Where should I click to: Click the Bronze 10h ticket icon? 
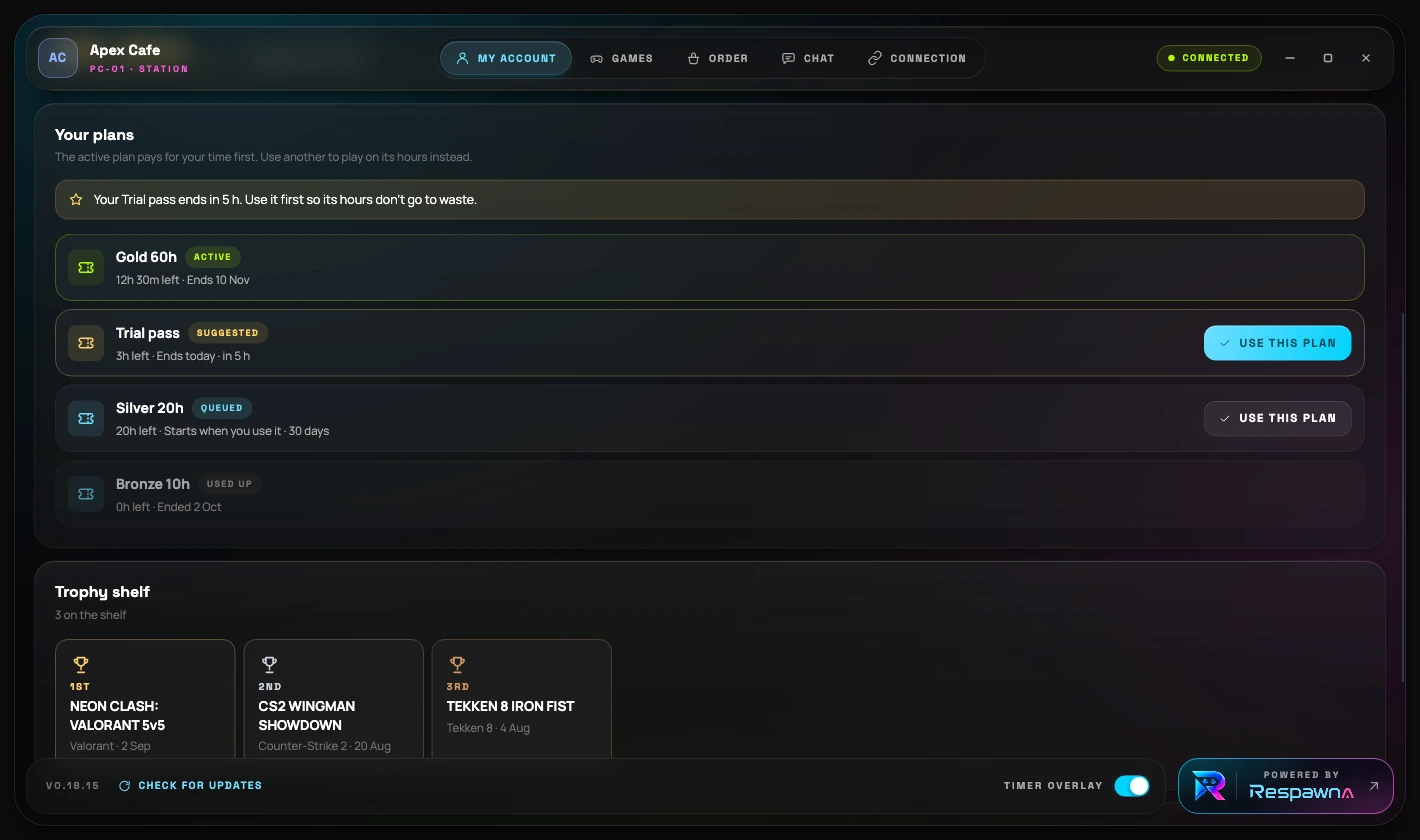(86, 494)
